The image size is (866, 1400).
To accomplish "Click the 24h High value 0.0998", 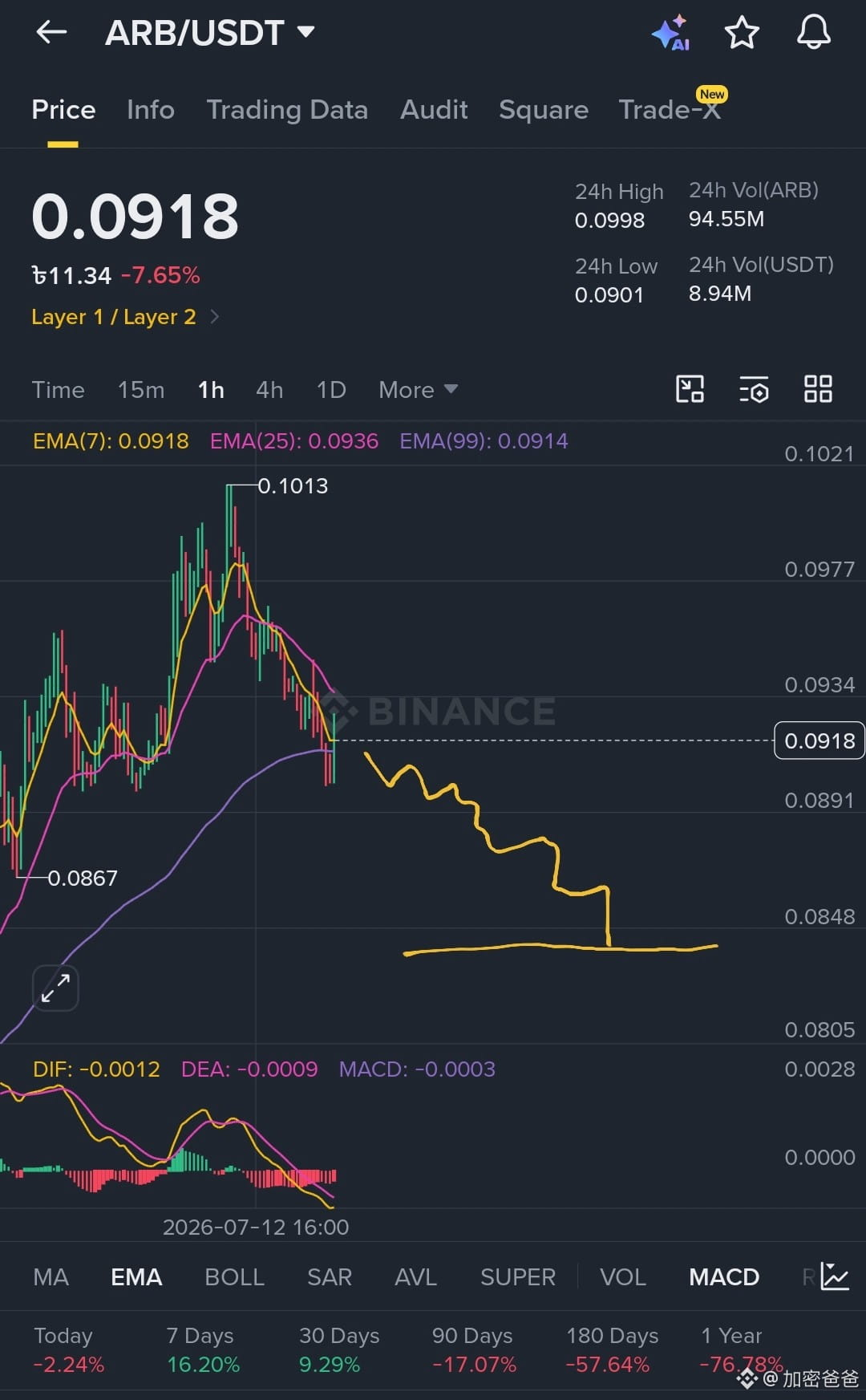I will pos(609,221).
